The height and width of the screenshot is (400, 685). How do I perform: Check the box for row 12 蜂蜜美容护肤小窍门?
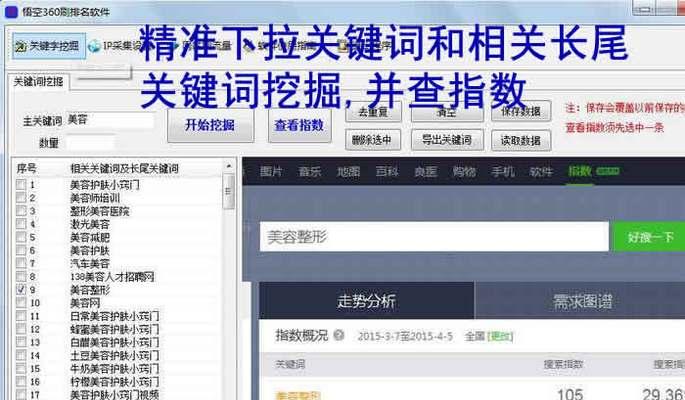[21, 329]
